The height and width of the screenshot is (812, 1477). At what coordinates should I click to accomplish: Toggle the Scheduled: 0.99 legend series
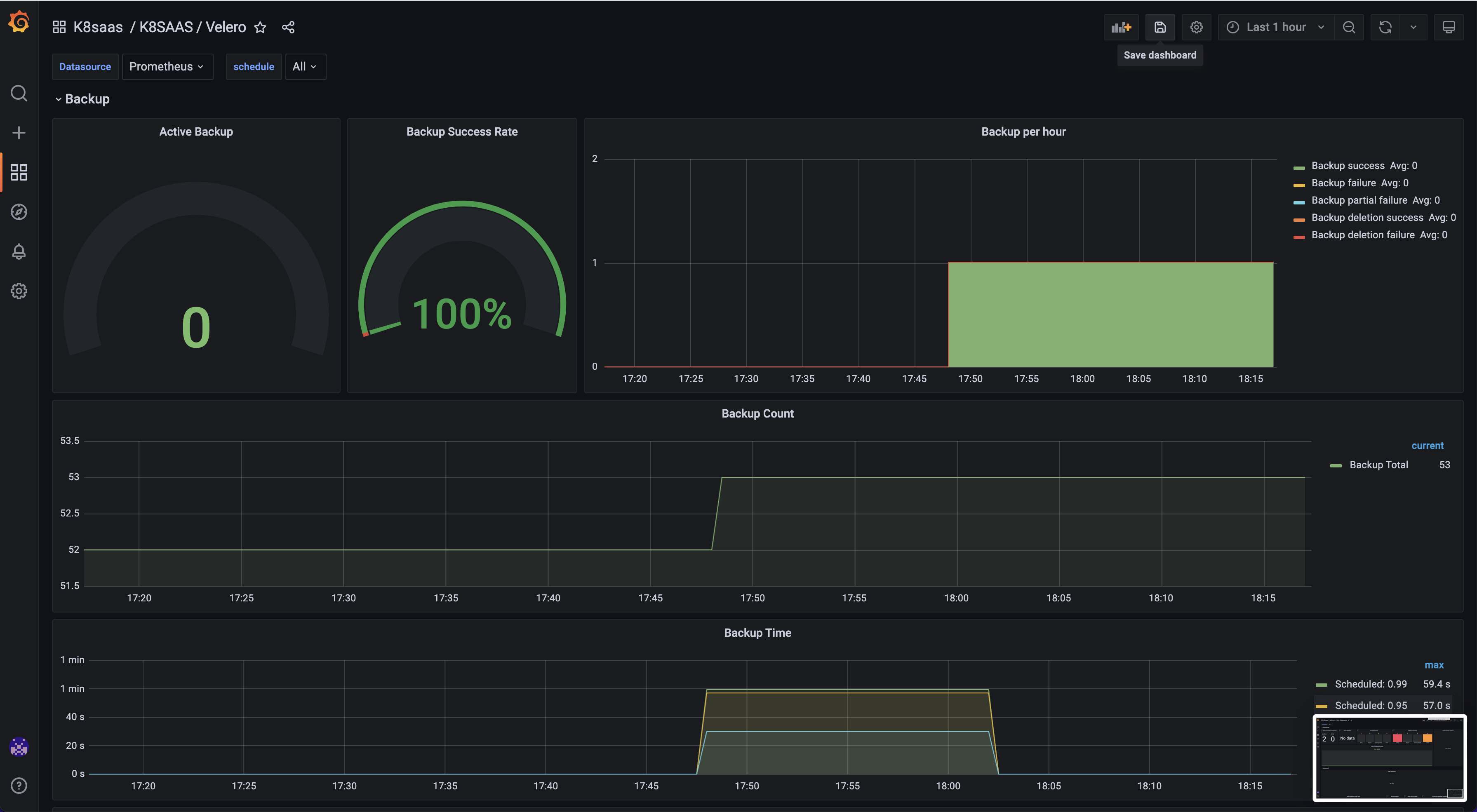tap(1370, 684)
